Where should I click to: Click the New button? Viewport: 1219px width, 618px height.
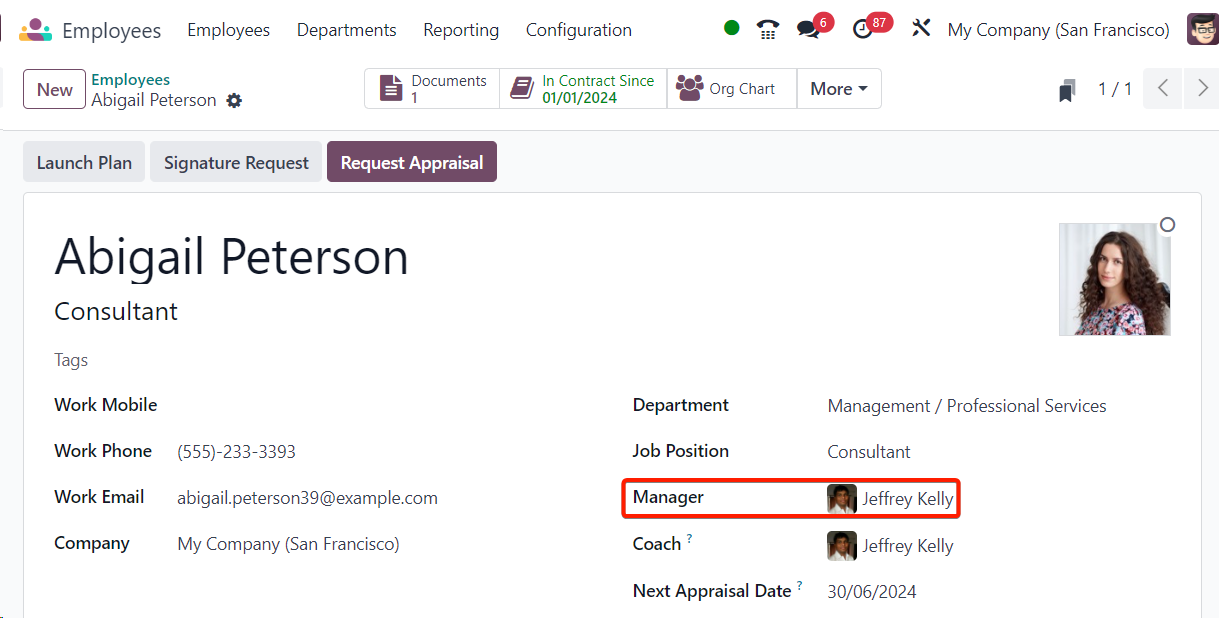click(x=54, y=89)
